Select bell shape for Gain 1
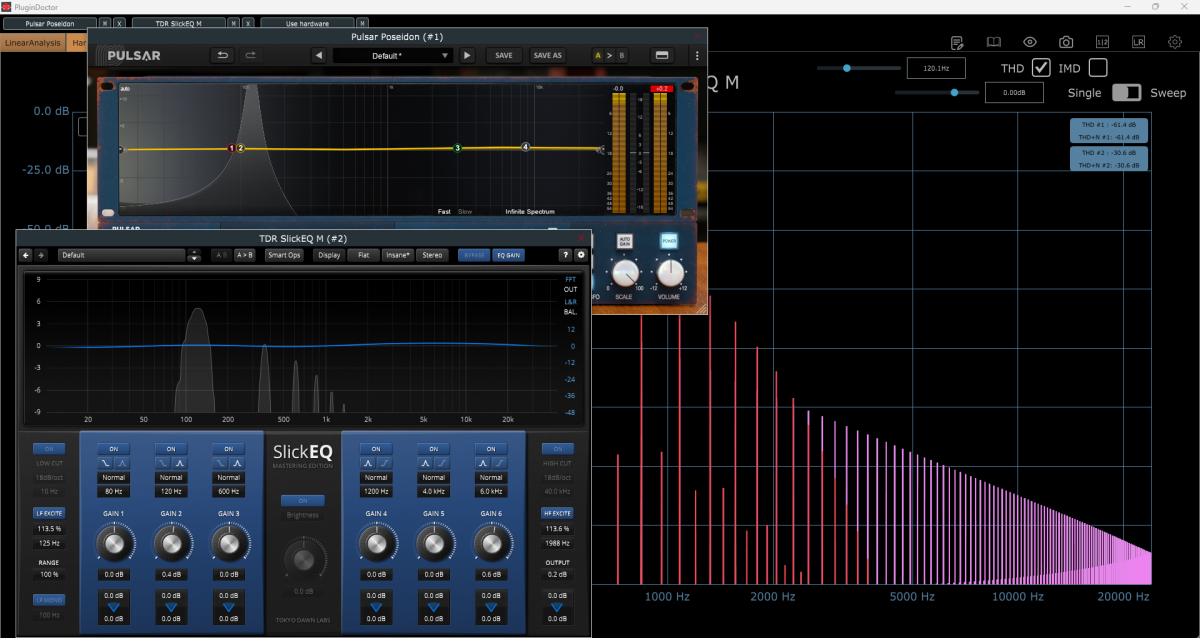Screen dimensions: 1200x638 pos(122,463)
